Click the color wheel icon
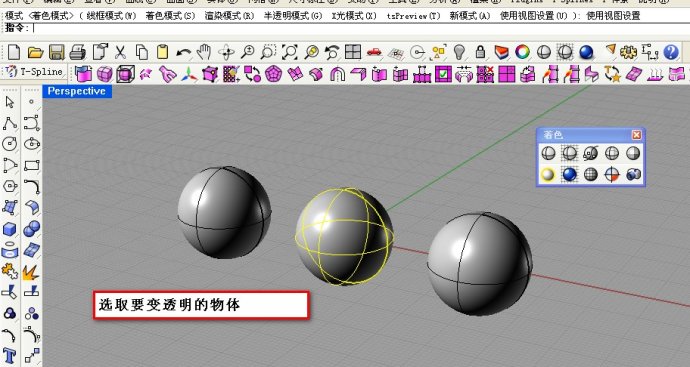The width and height of the screenshot is (690, 367). coord(522,52)
